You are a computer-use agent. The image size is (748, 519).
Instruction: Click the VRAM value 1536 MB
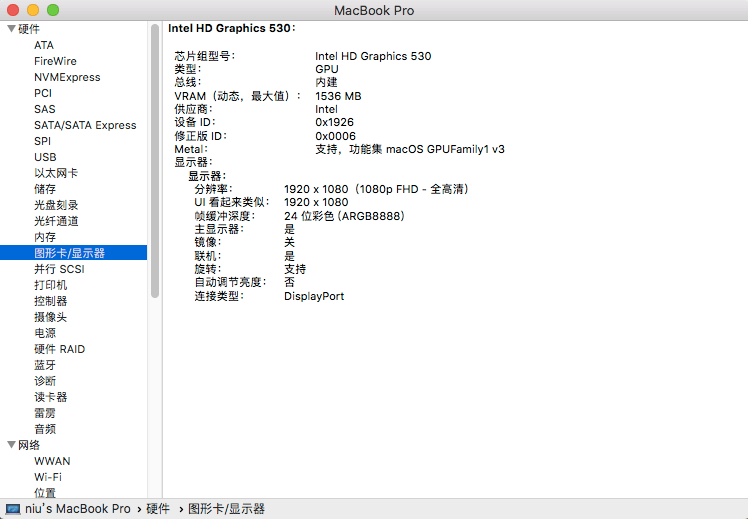click(338, 96)
